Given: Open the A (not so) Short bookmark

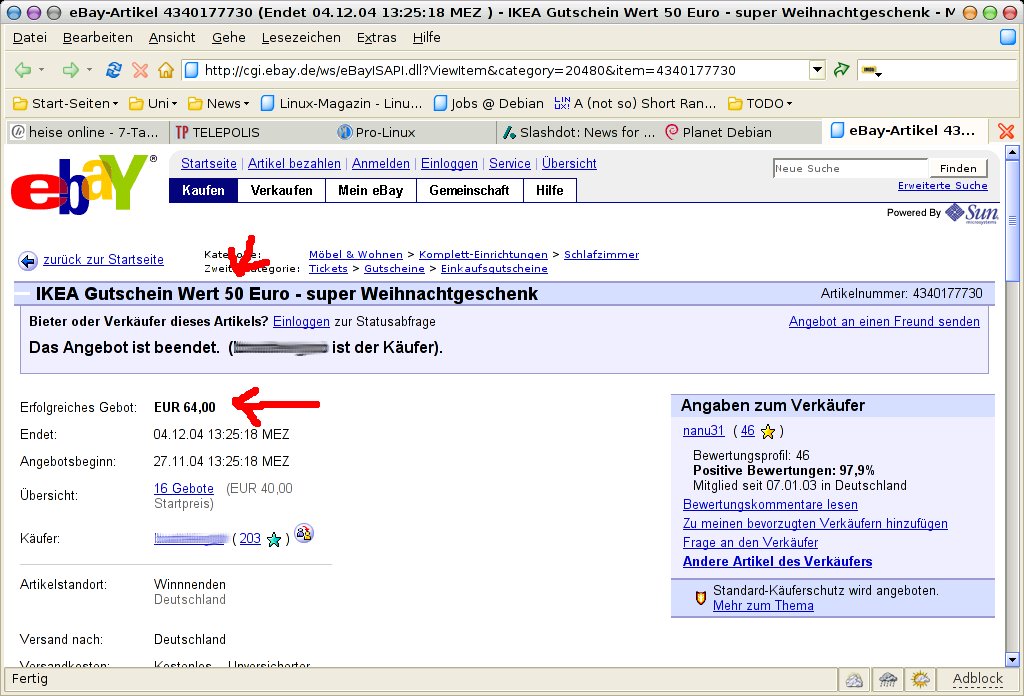Looking at the screenshot, I should [x=635, y=103].
